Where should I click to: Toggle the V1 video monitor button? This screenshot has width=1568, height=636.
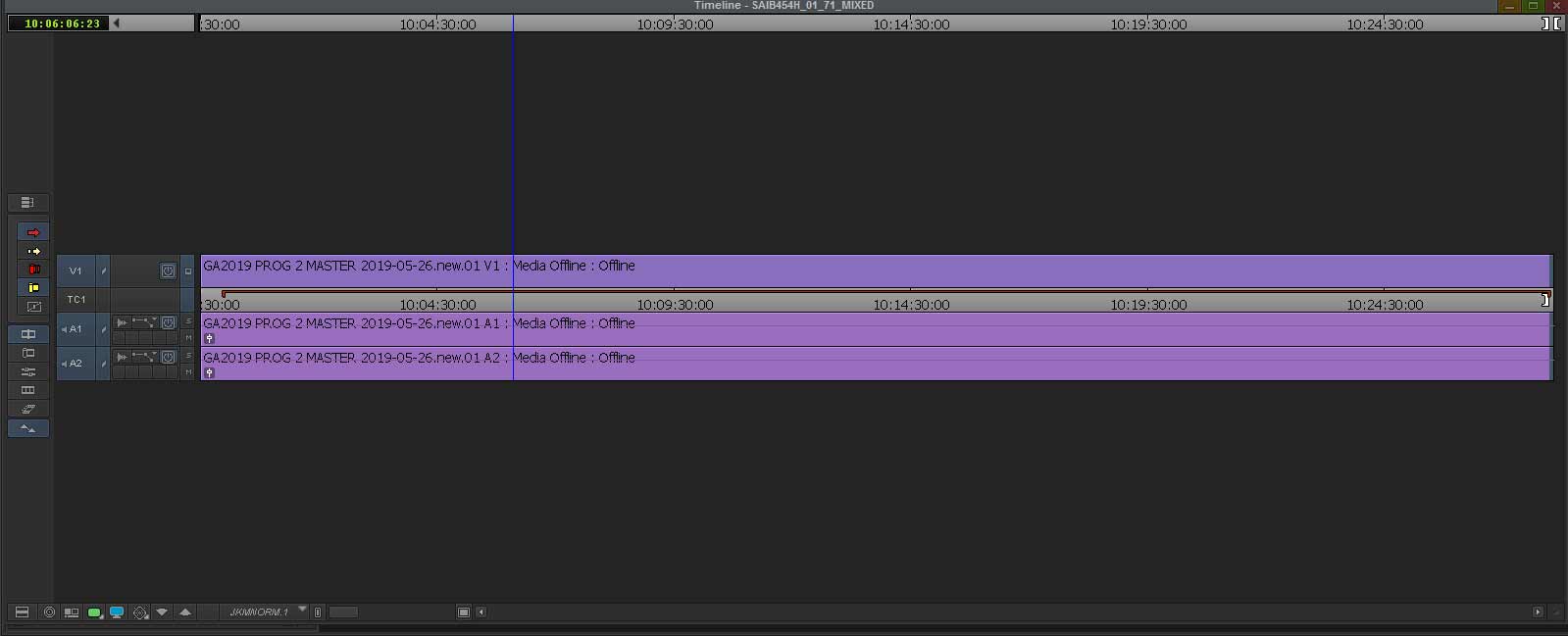click(x=188, y=271)
